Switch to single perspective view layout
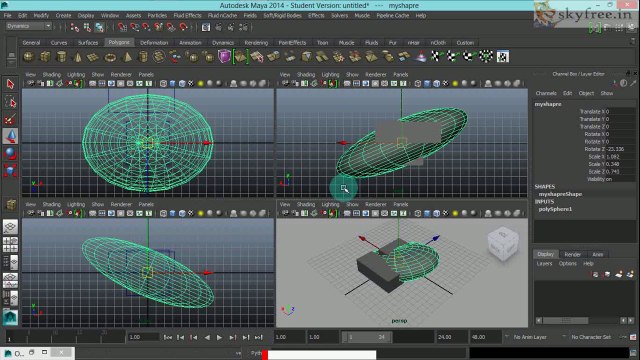Screen dimensions: 640x360 [10, 227]
